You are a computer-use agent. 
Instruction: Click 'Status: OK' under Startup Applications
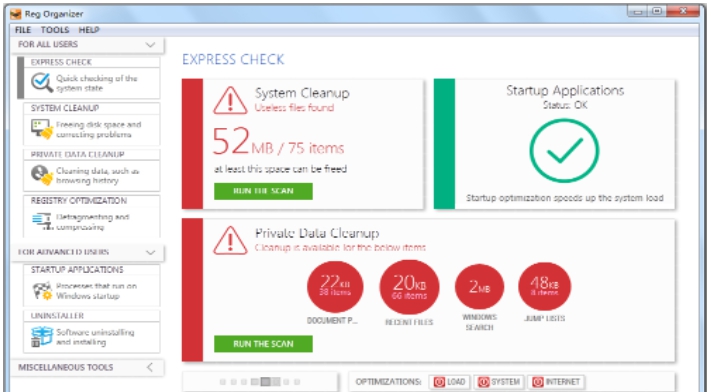coord(565,105)
